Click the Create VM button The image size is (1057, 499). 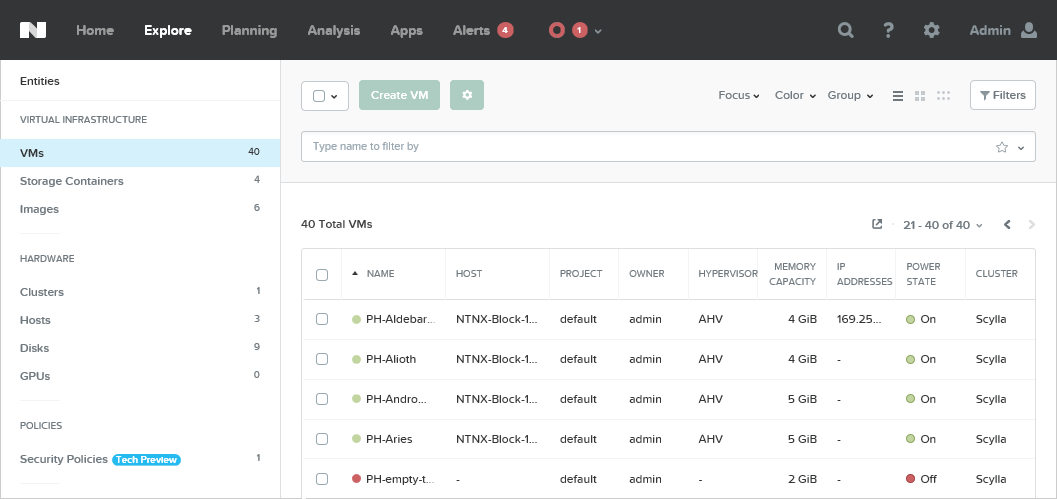(399, 95)
